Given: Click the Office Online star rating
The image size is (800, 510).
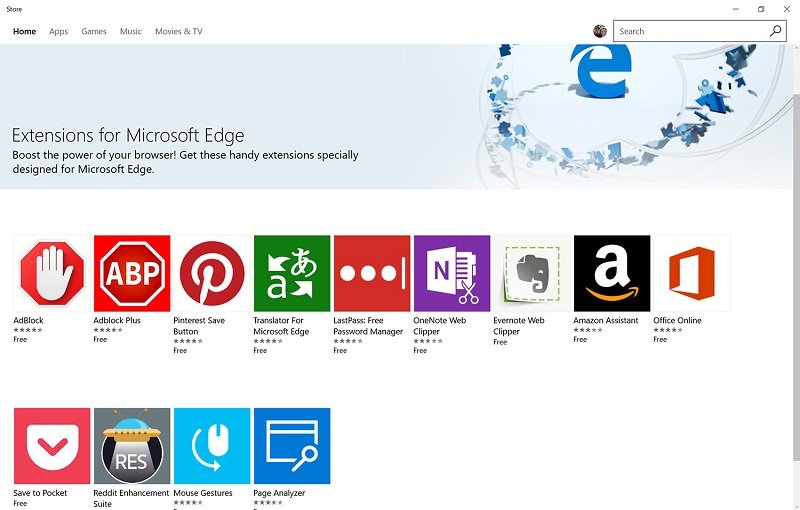Looking at the screenshot, I should pyautogui.click(x=668, y=330).
